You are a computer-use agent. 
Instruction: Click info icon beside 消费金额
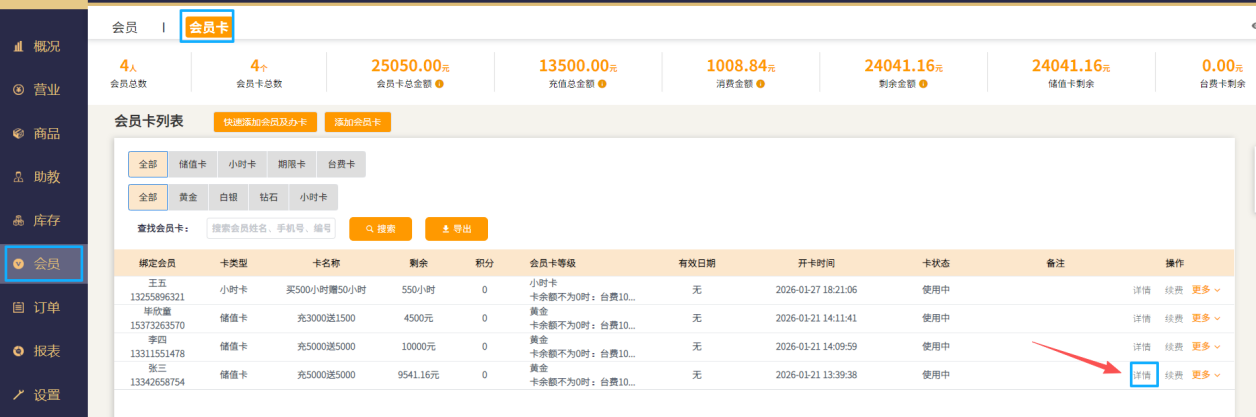coord(760,84)
